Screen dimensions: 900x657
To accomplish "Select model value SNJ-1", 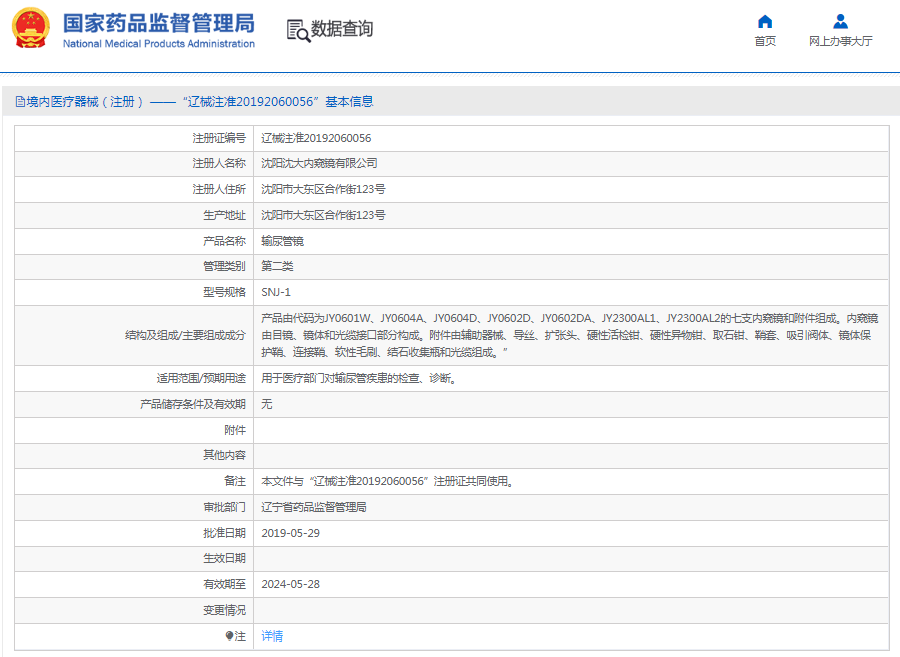I will [276, 292].
